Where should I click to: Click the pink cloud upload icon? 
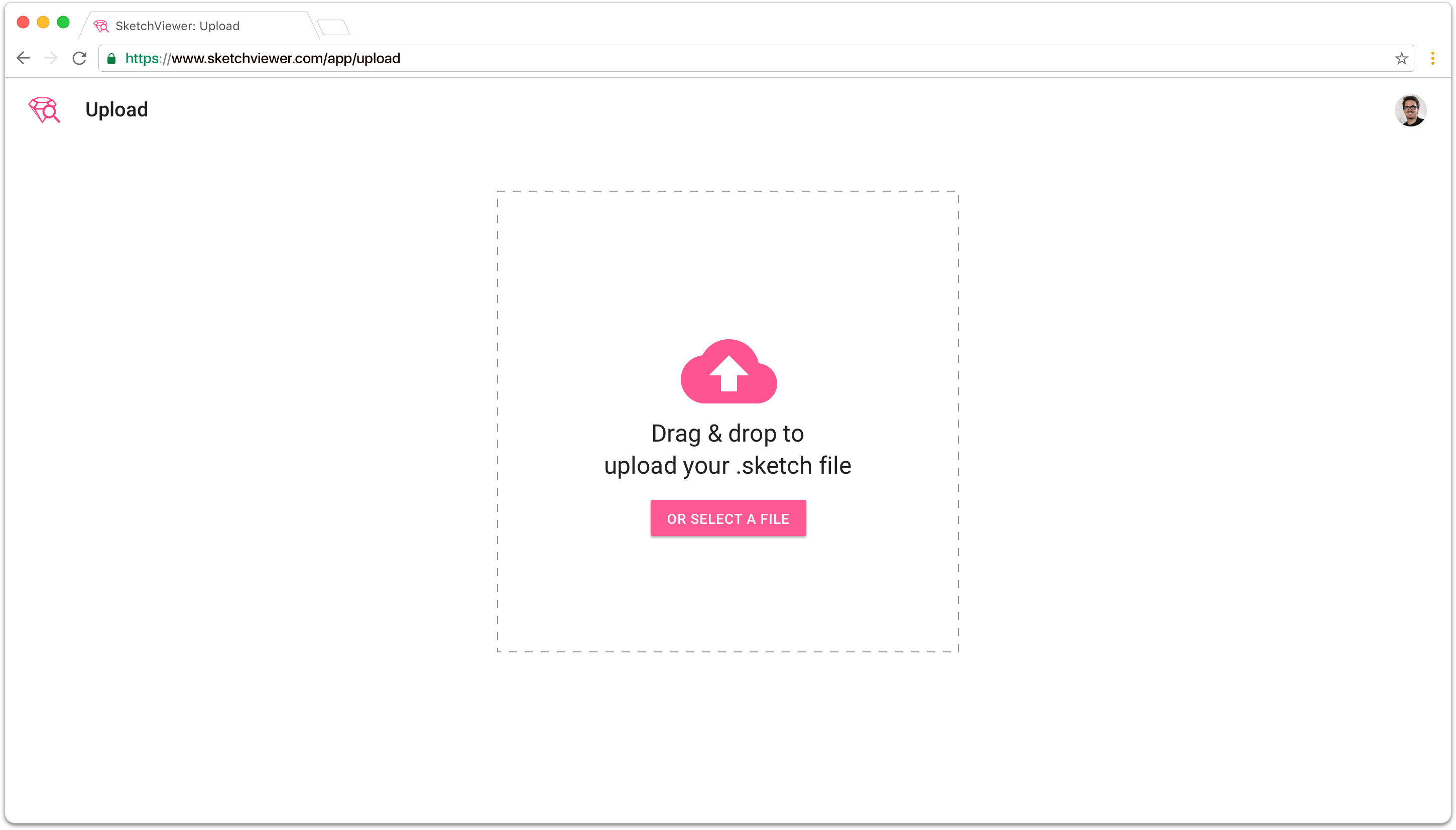click(729, 372)
